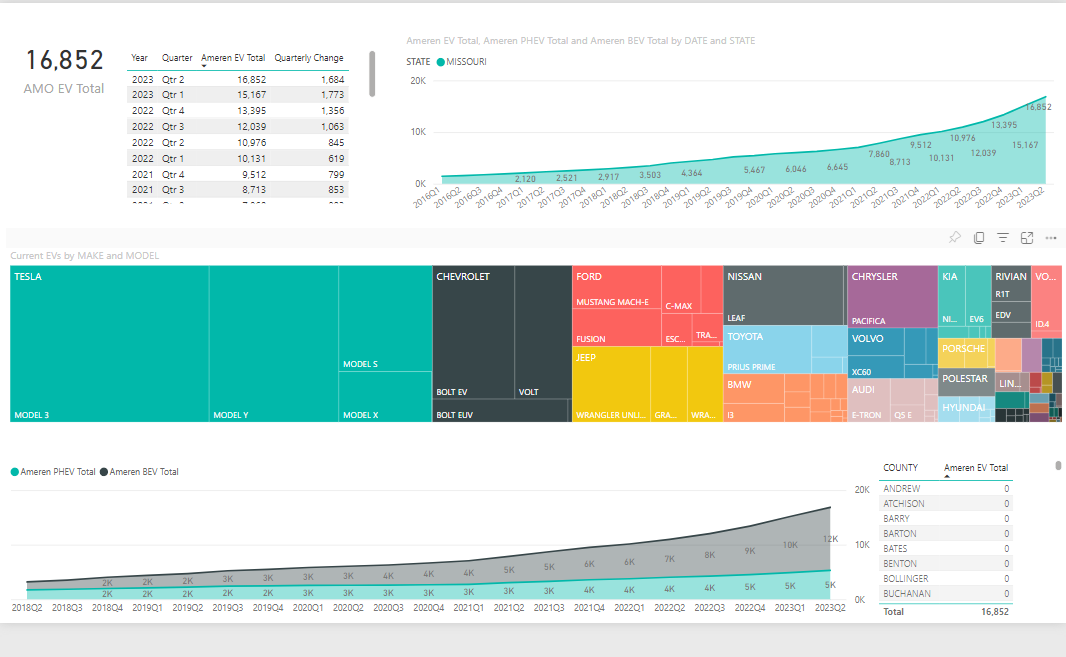
Task: Open more options ellipsis menu
Action: (x=1051, y=238)
